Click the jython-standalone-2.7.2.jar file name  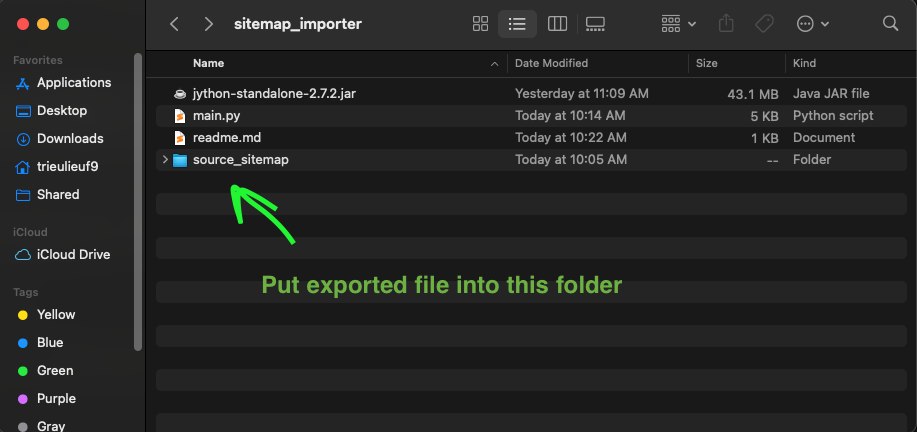click(274, 94)
